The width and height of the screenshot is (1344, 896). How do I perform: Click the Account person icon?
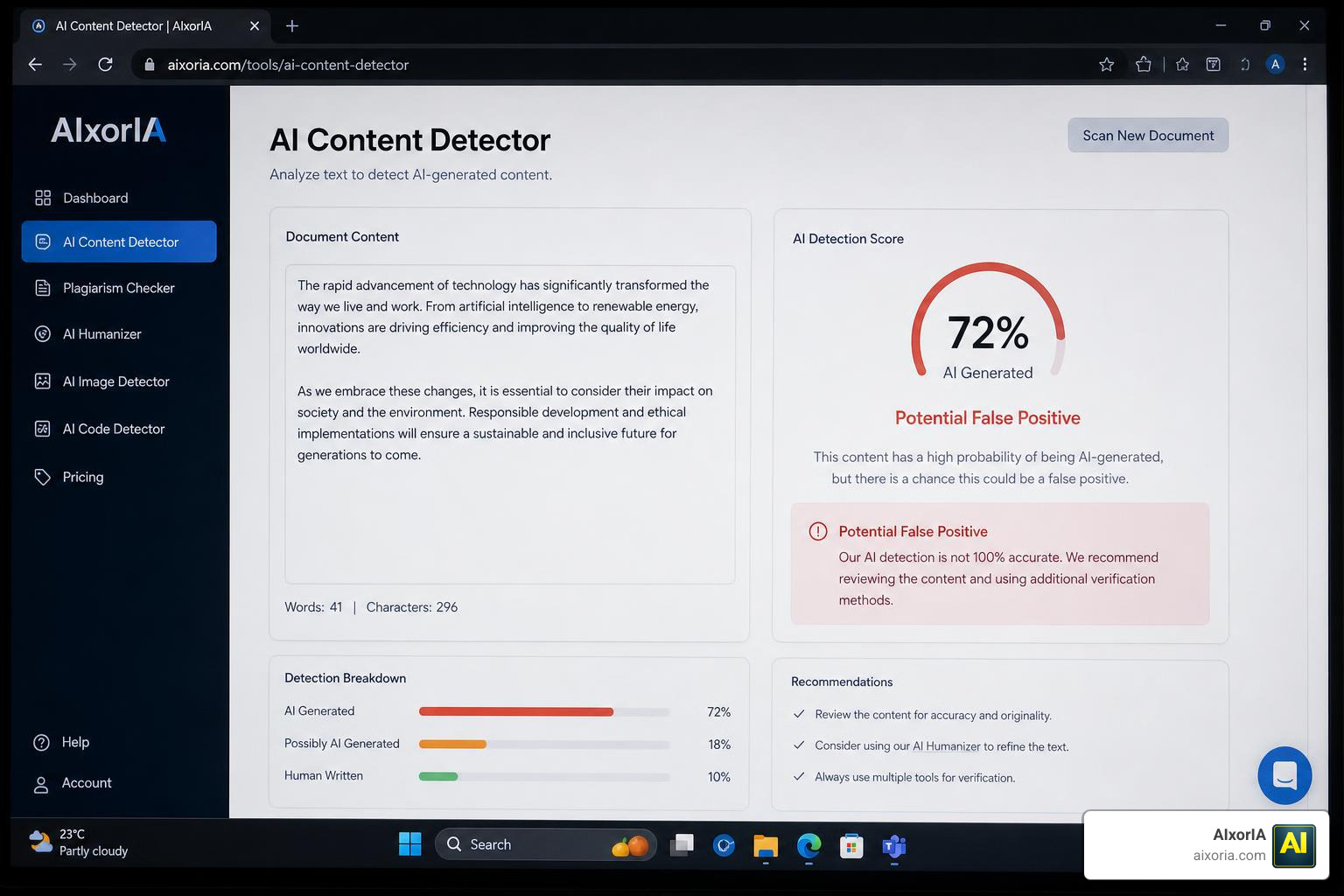(41, 784)
